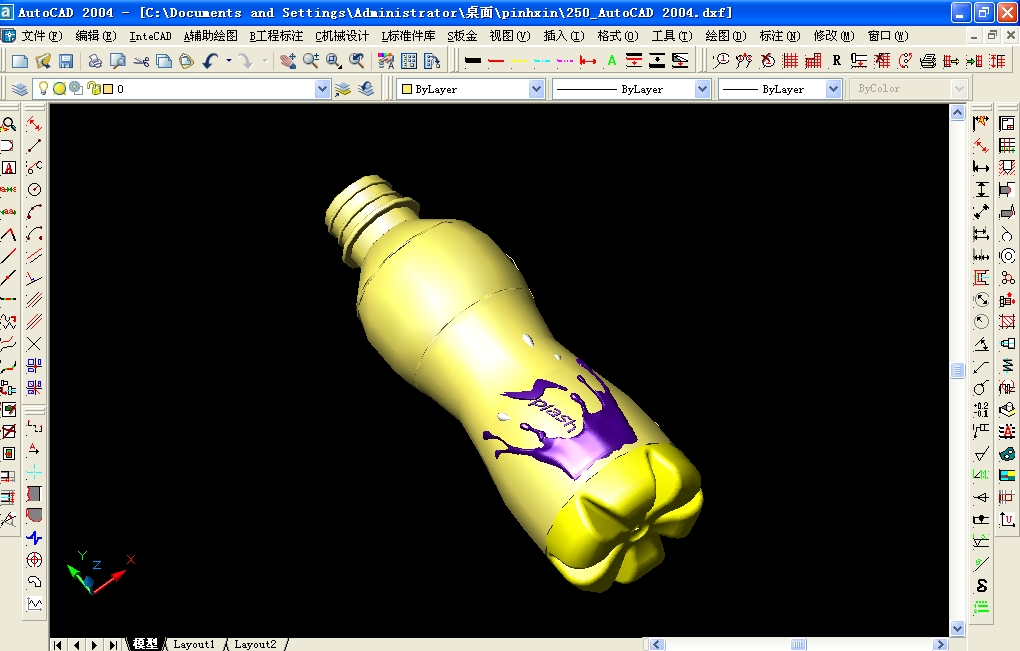Open the Undo history dropdown arrow
Viewport: 1020px width, 651px height.
coord(228,61)
